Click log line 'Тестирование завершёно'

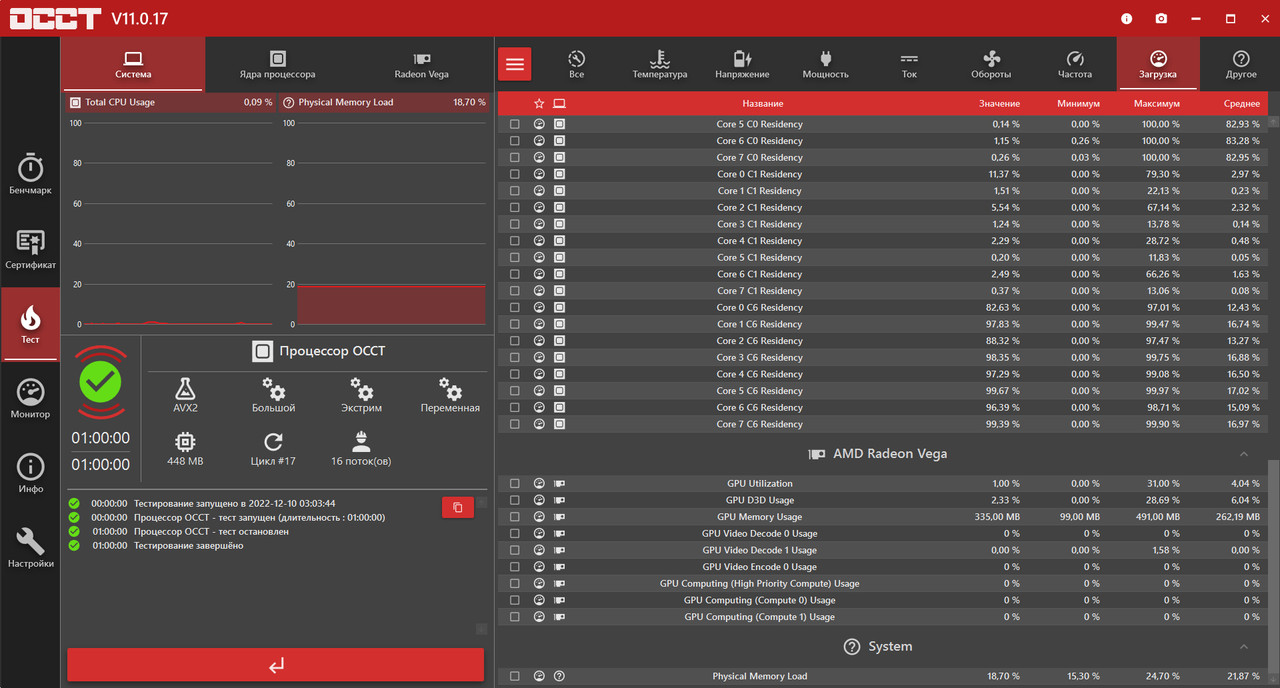(x=188, y=545)
